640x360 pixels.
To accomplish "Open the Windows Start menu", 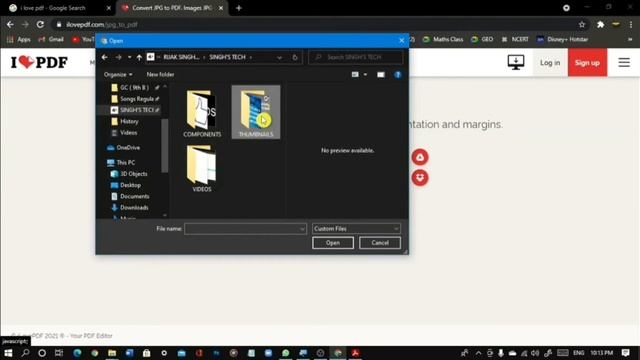I will point(8,353).
